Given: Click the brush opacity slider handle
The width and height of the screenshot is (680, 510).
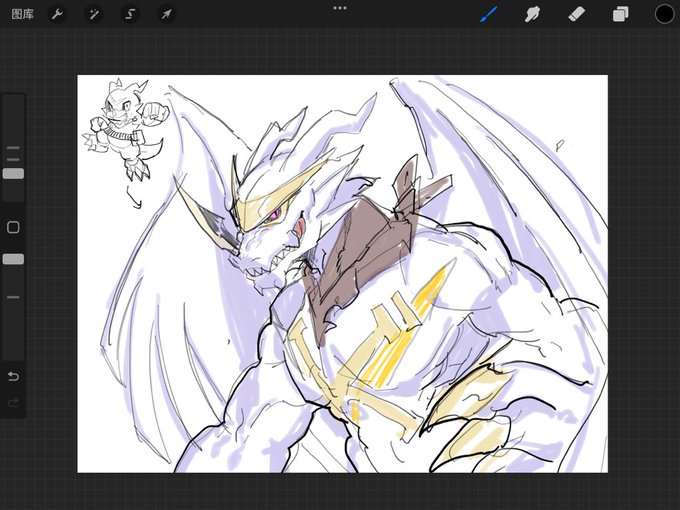Looking at the screenshot, I should [x=13, y=259].
